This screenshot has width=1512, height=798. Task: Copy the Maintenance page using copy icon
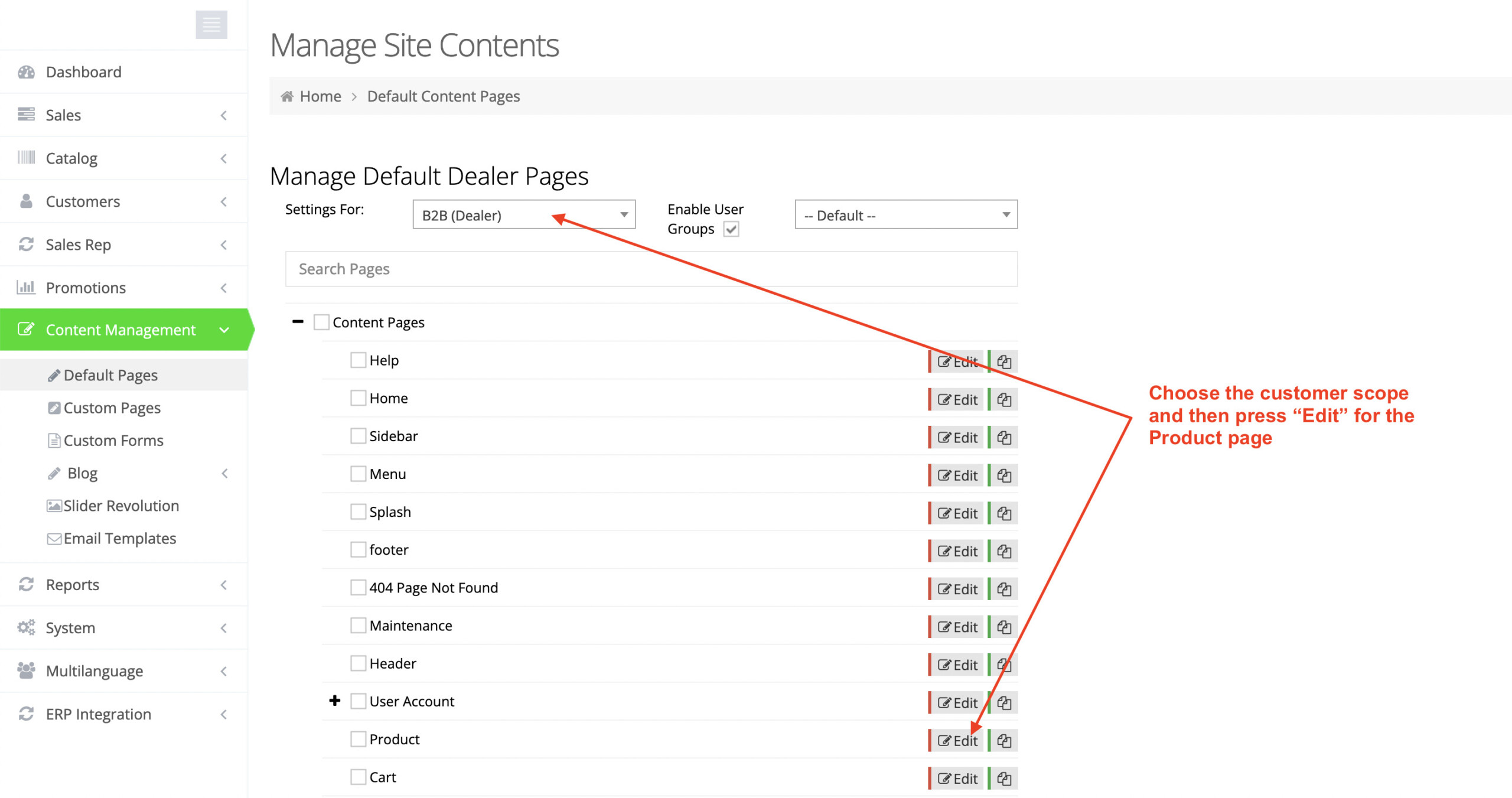click(1003, 627)
